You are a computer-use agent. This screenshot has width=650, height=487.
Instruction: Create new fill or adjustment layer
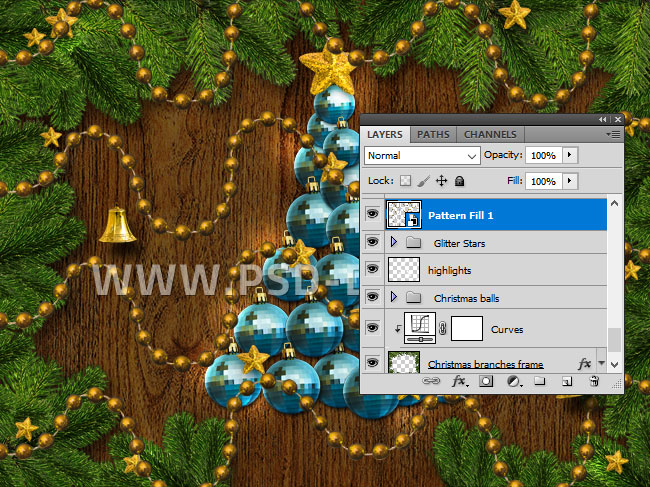coord(514,381)
